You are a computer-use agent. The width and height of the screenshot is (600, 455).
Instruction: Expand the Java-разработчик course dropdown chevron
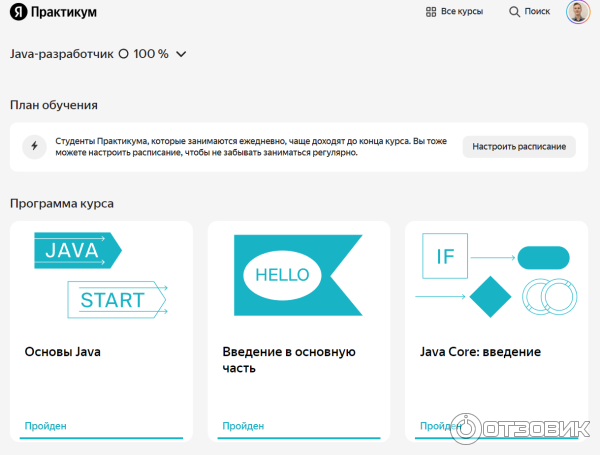[x=181, y=54]
